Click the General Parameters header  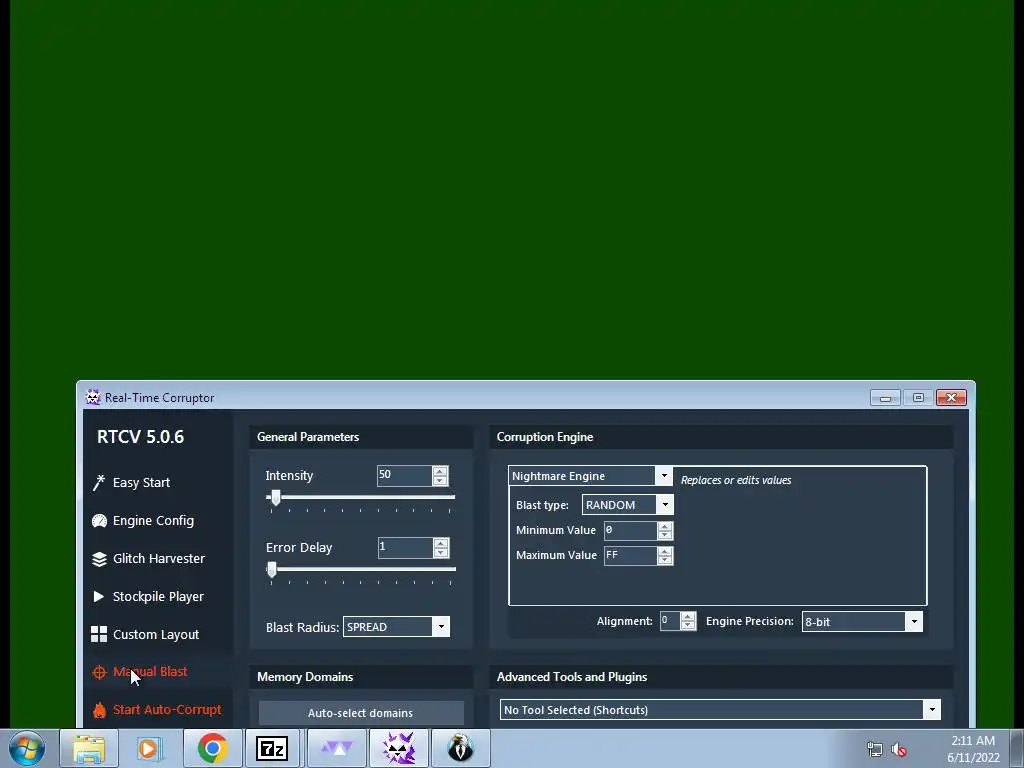[x=308, y=437]
